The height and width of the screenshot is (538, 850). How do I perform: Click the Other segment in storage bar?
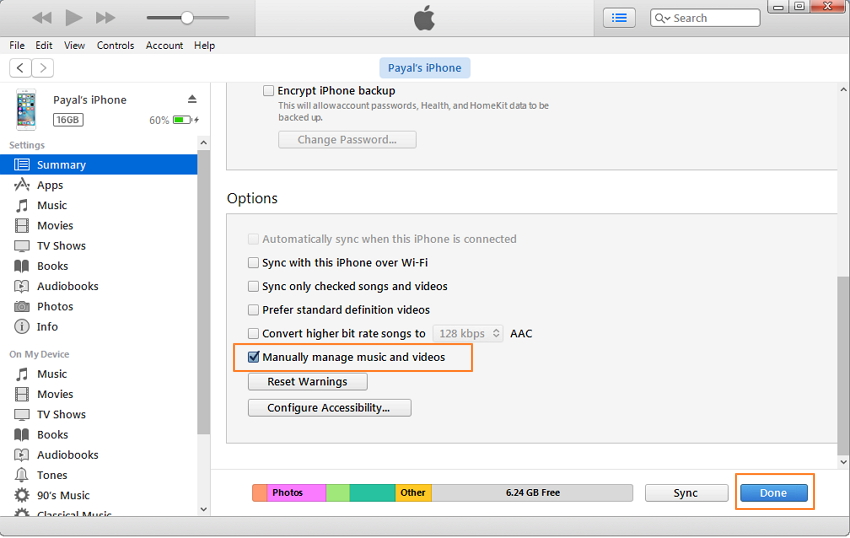[x=413, y=493]
